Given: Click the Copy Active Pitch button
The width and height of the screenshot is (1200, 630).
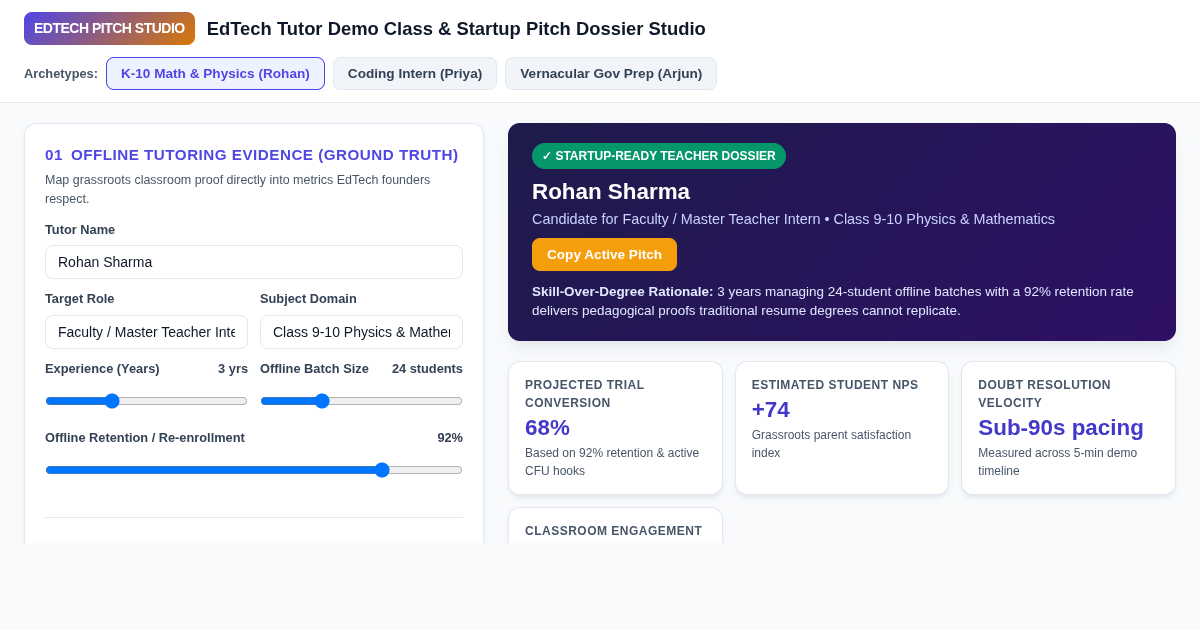Looking at the screenshot, I should click(x=604, y=254).
